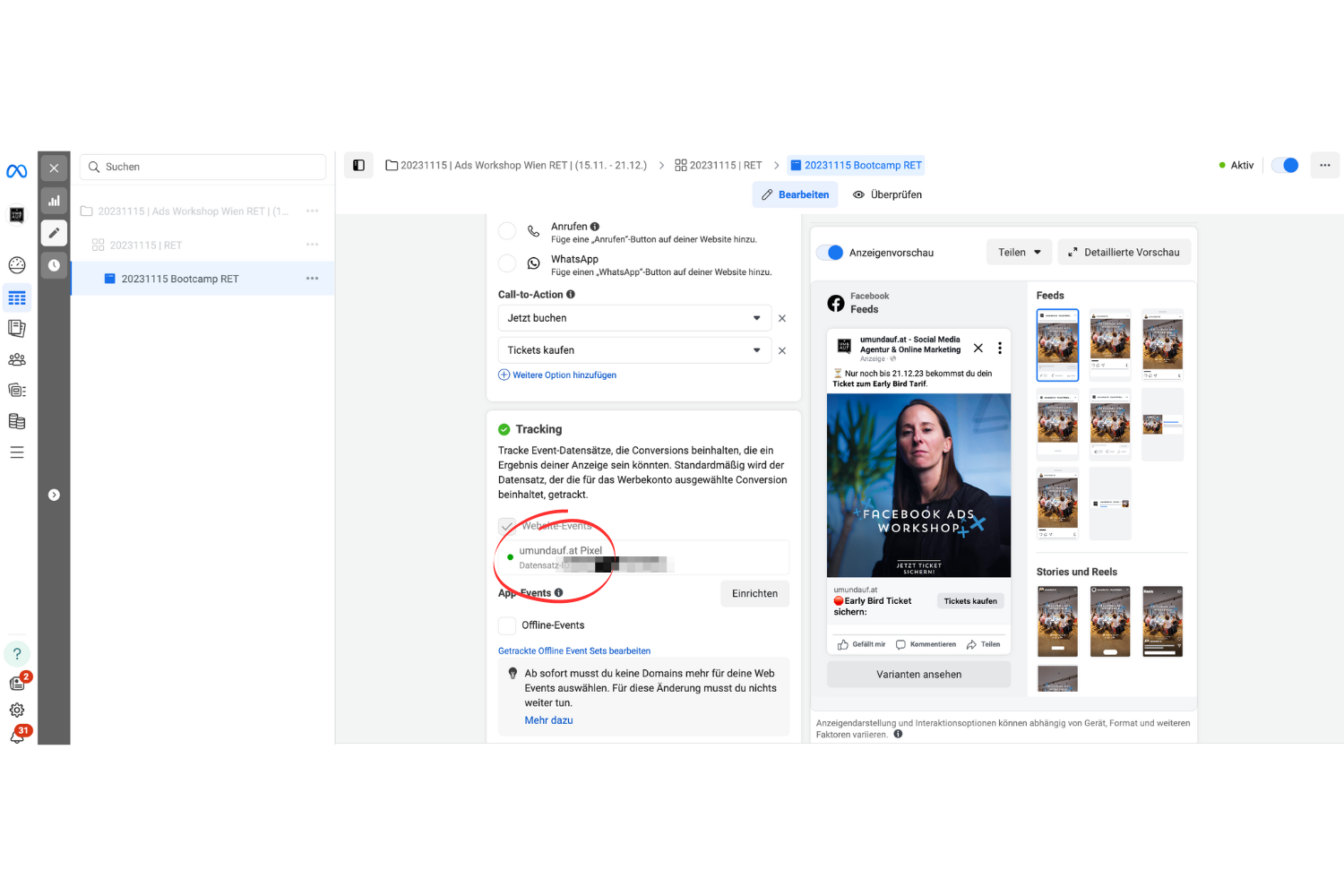
Task: Open the clock history icon in sidebar
Action: (x=54, y=265)
